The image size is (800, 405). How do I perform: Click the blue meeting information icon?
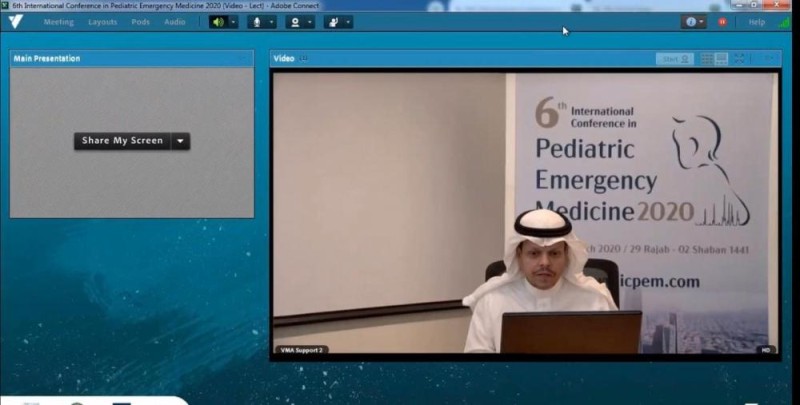coord(691,22)
